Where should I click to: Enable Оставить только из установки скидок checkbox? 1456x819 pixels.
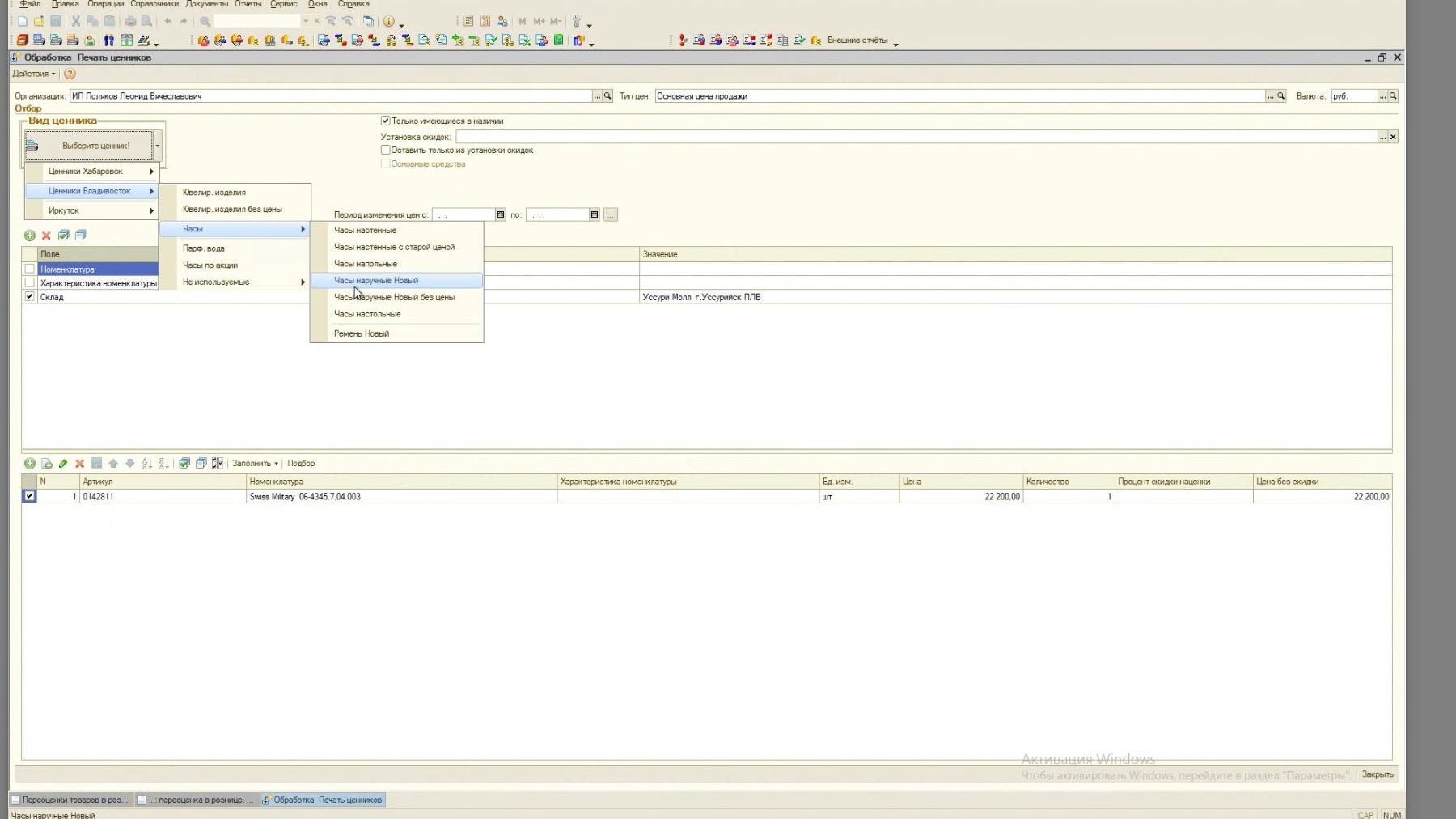click(386, 150)
